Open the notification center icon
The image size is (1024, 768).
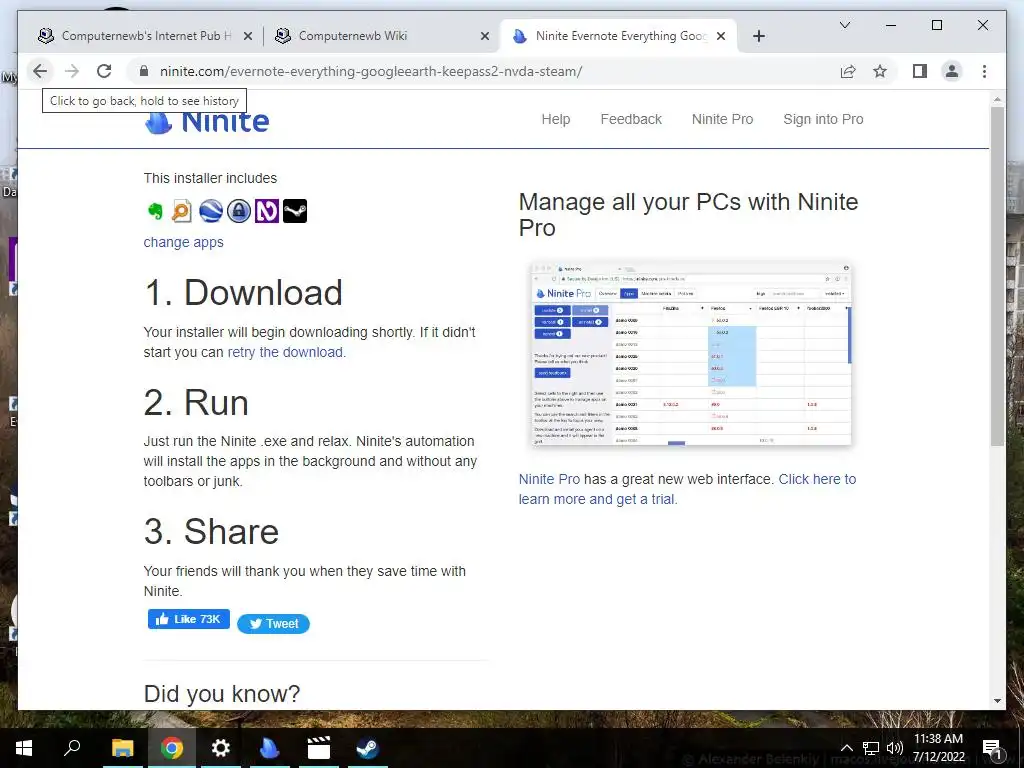991,748
